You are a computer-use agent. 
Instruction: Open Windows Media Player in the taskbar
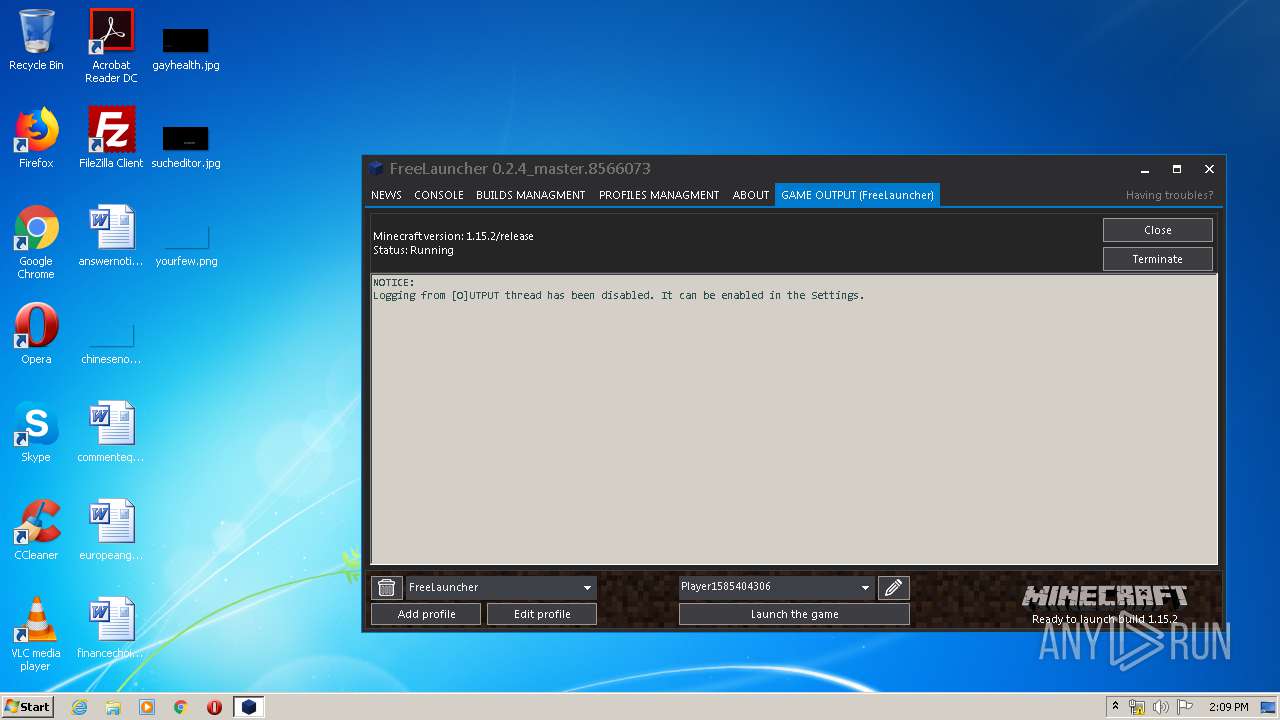click(x=147, y=707)
